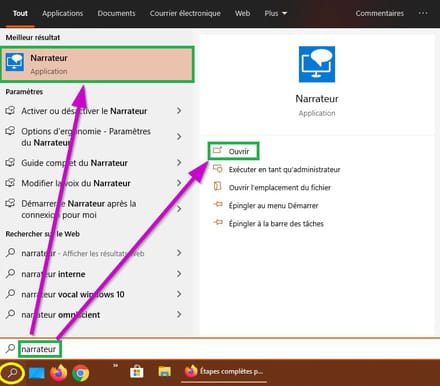
Task: Click the Commentaires link
Action: point(380,13)
